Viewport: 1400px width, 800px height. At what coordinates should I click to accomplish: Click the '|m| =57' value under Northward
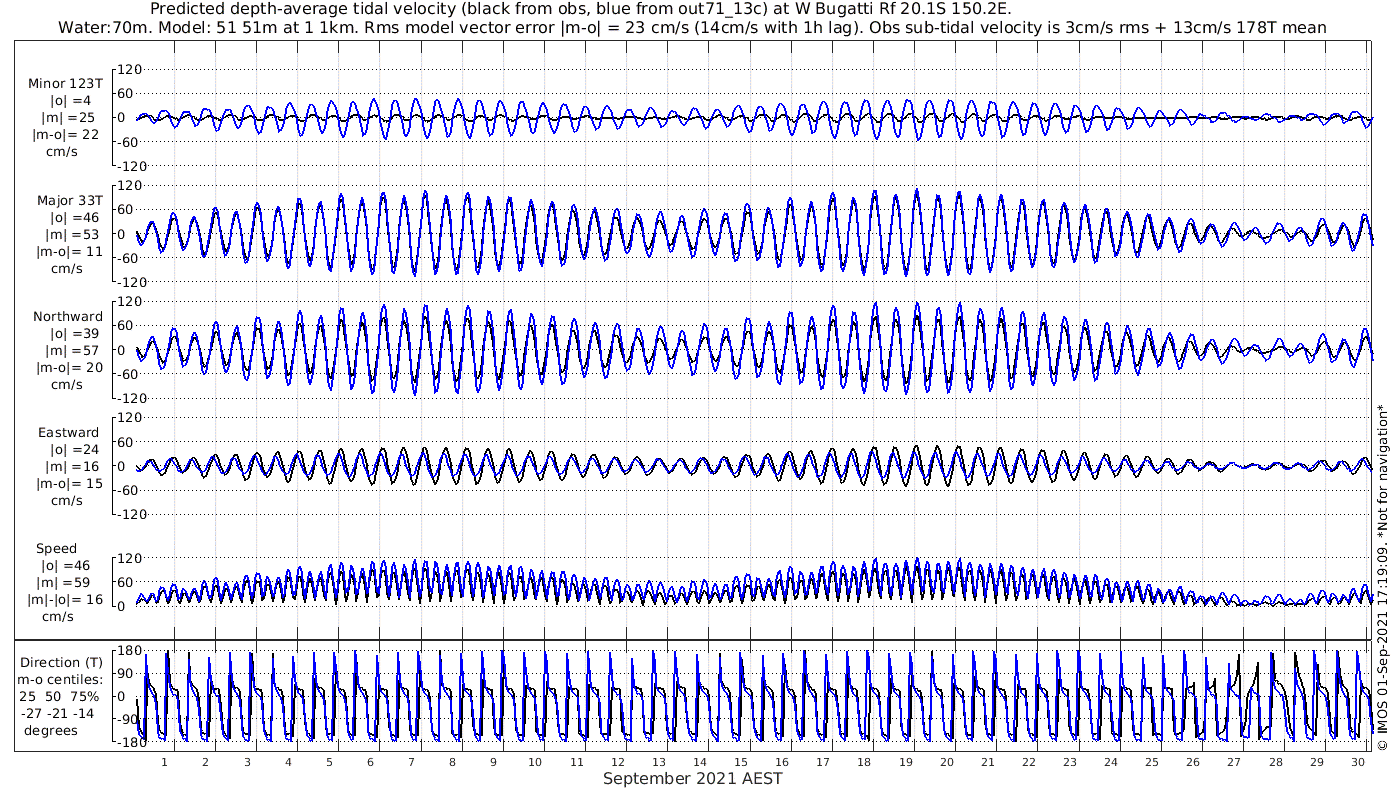(72, 351)
